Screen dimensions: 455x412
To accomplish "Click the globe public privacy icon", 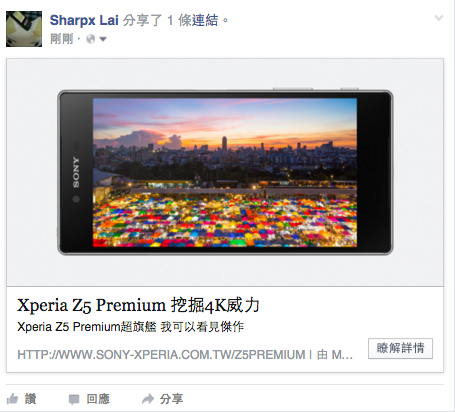I will point(90,39).
